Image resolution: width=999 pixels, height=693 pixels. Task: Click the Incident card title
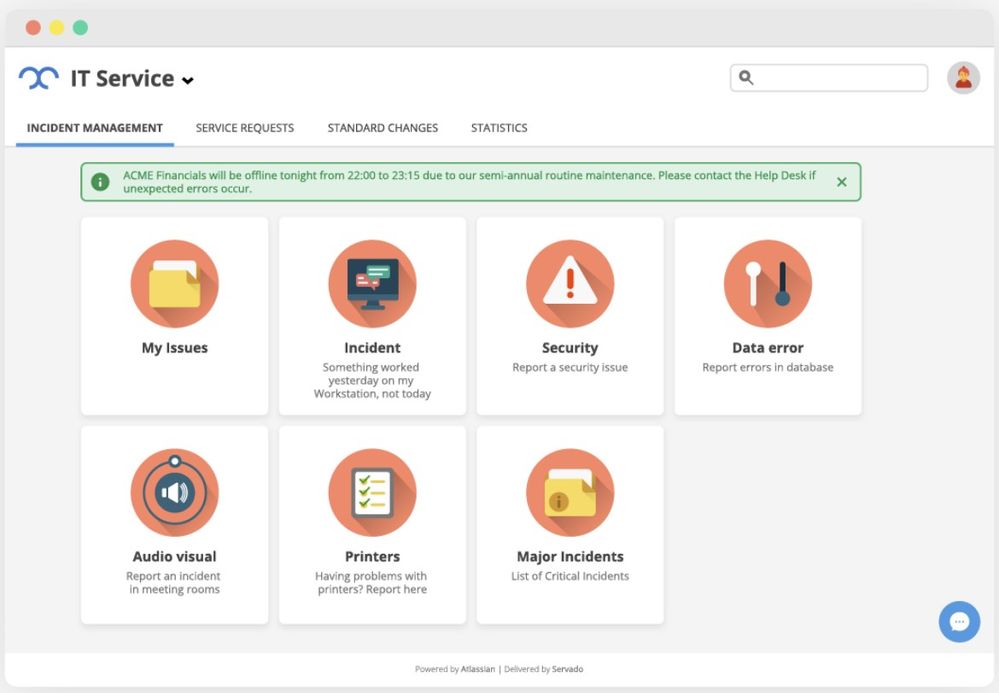tap(373, 348)
